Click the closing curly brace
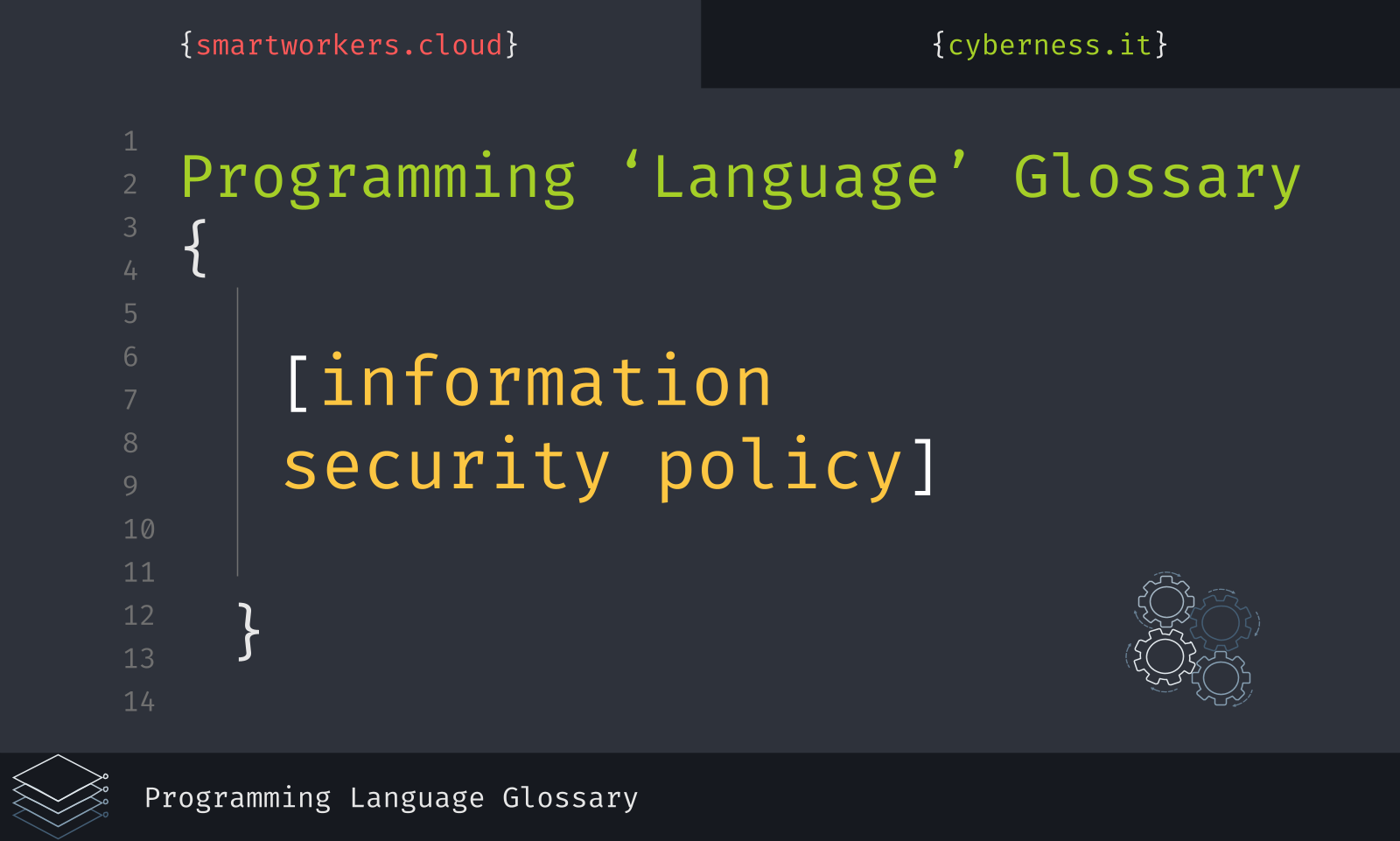The width and height of the screenshot is (1400, 841). point(248,631)
